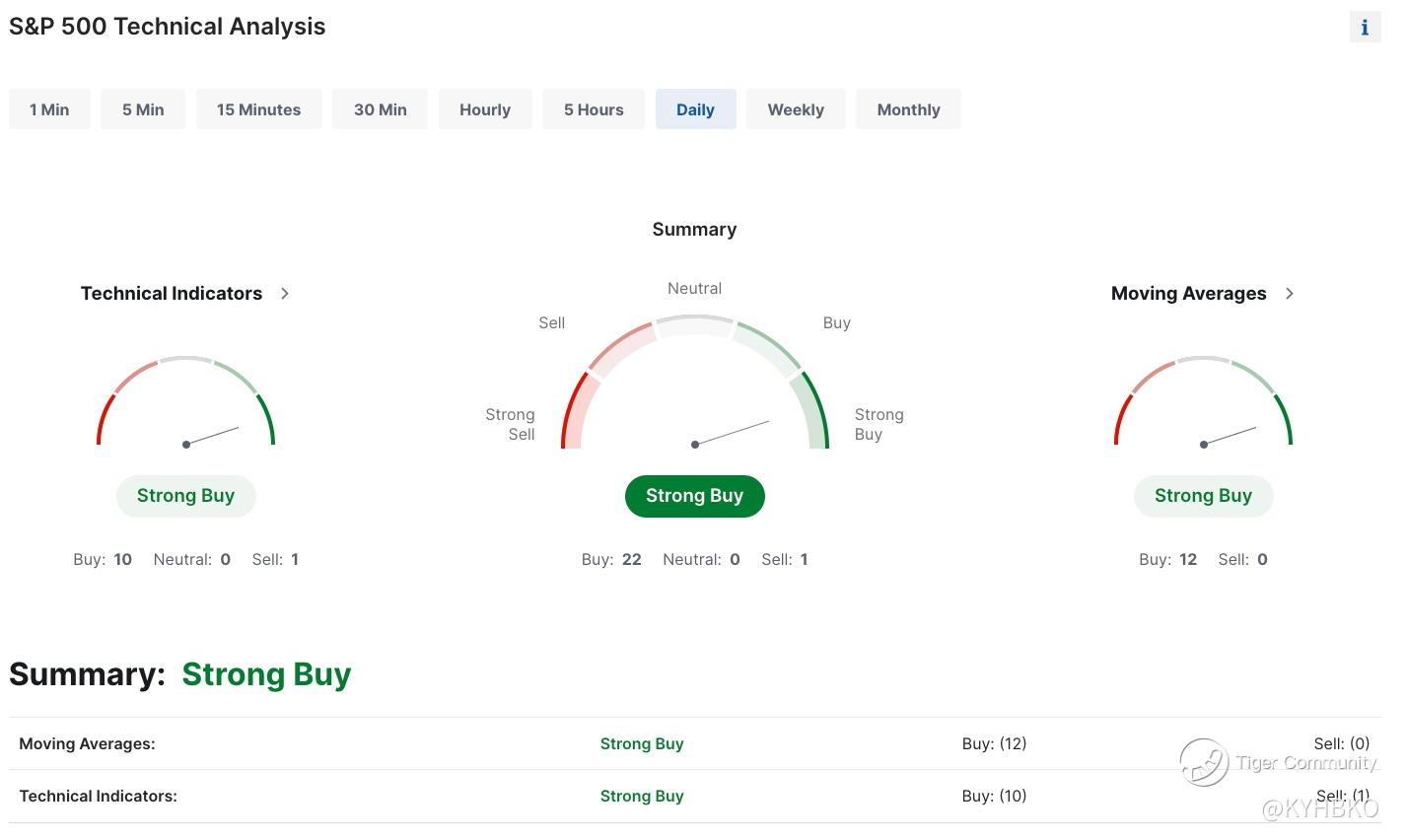Click the central Summary gauge dial
This screenshot has width=1406, height=840.
point(695,383)
